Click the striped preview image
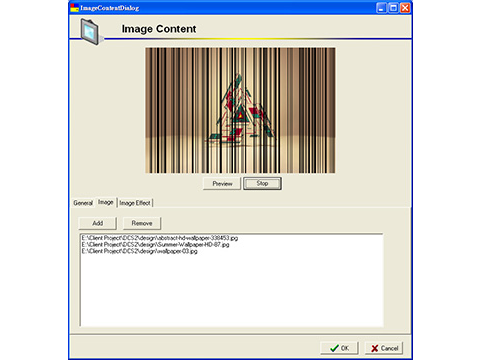This screenshot has height=360, width=480. pos(240,110)
